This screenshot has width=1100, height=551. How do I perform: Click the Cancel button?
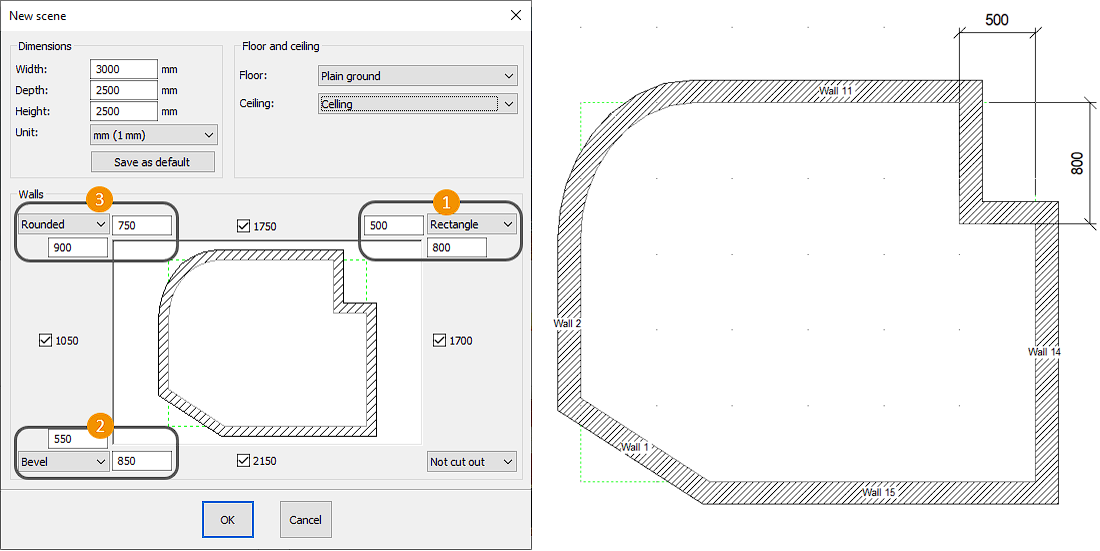(305, 520)
